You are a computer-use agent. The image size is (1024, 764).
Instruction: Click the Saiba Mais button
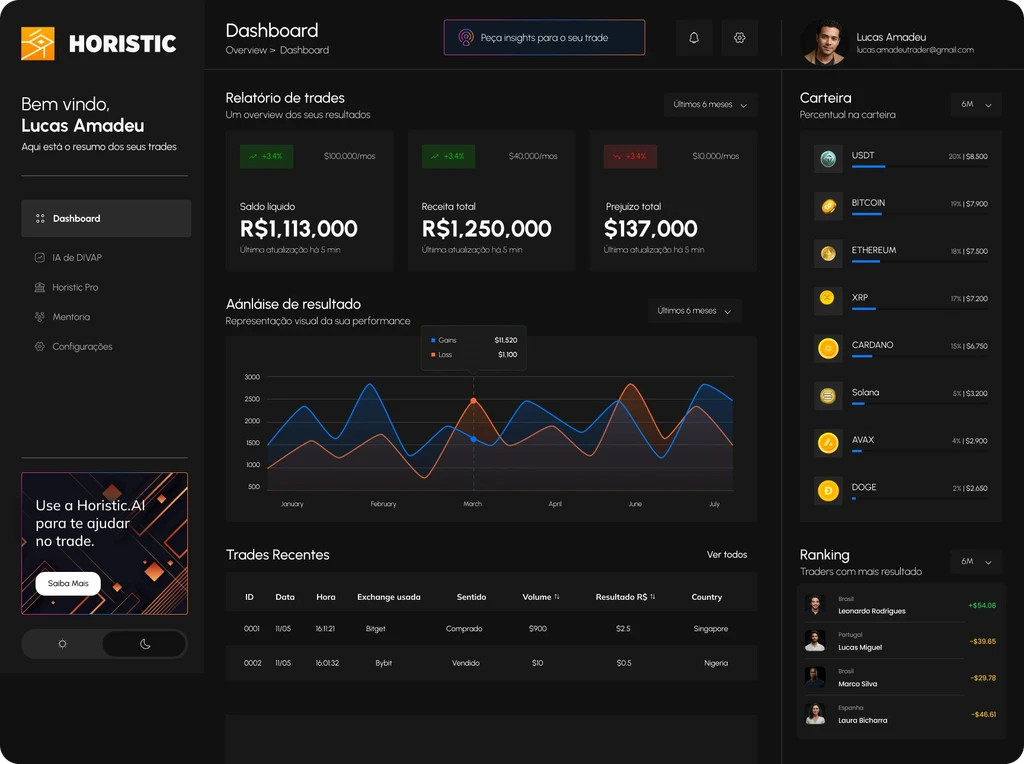[67, 583]
